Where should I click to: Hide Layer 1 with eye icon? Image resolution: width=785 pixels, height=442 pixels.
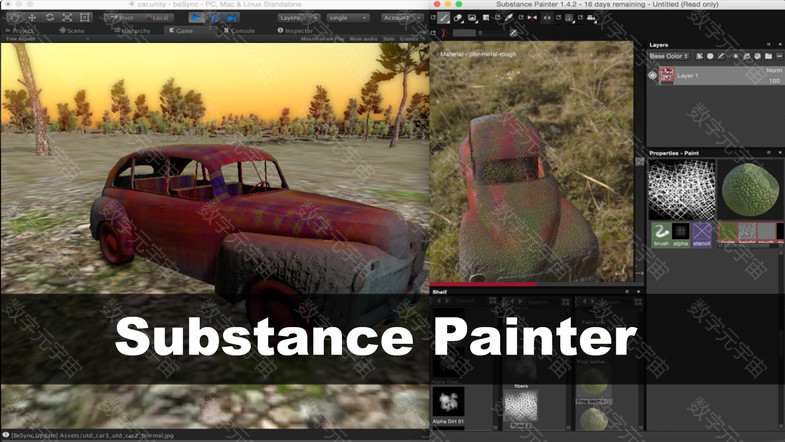point(652,76)
